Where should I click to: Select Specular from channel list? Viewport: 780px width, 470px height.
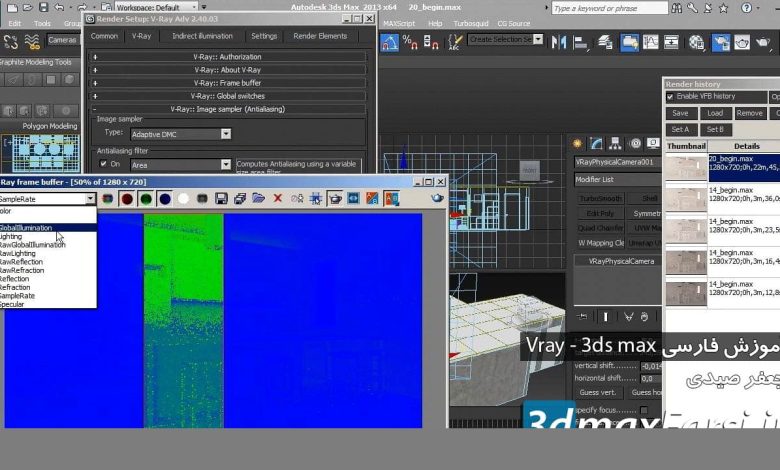tap(48, 304)
